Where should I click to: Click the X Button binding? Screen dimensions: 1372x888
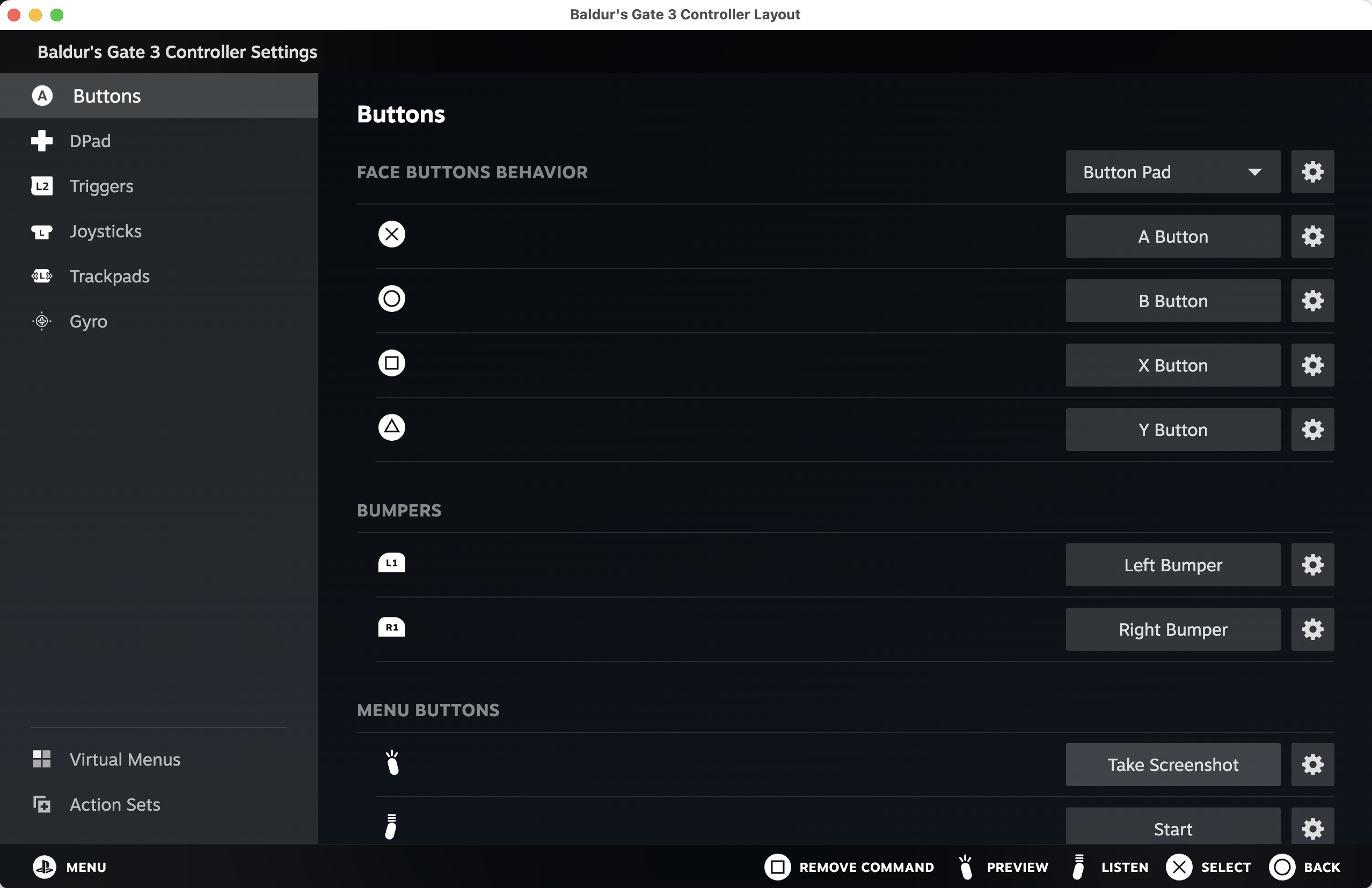click(1172, 366)
